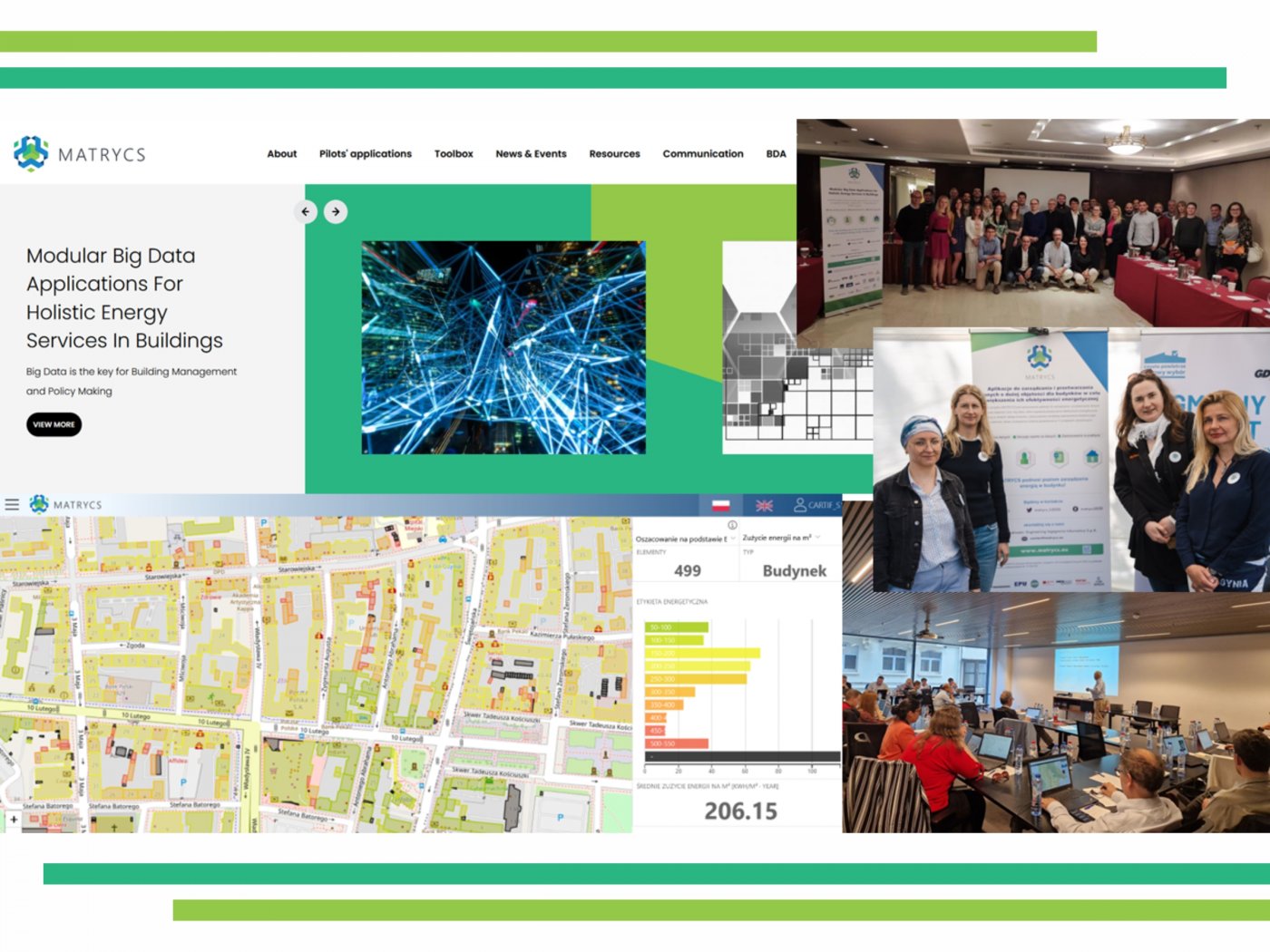
Task: Select the yellow 150-200 energy label bar
Action: 703,653
